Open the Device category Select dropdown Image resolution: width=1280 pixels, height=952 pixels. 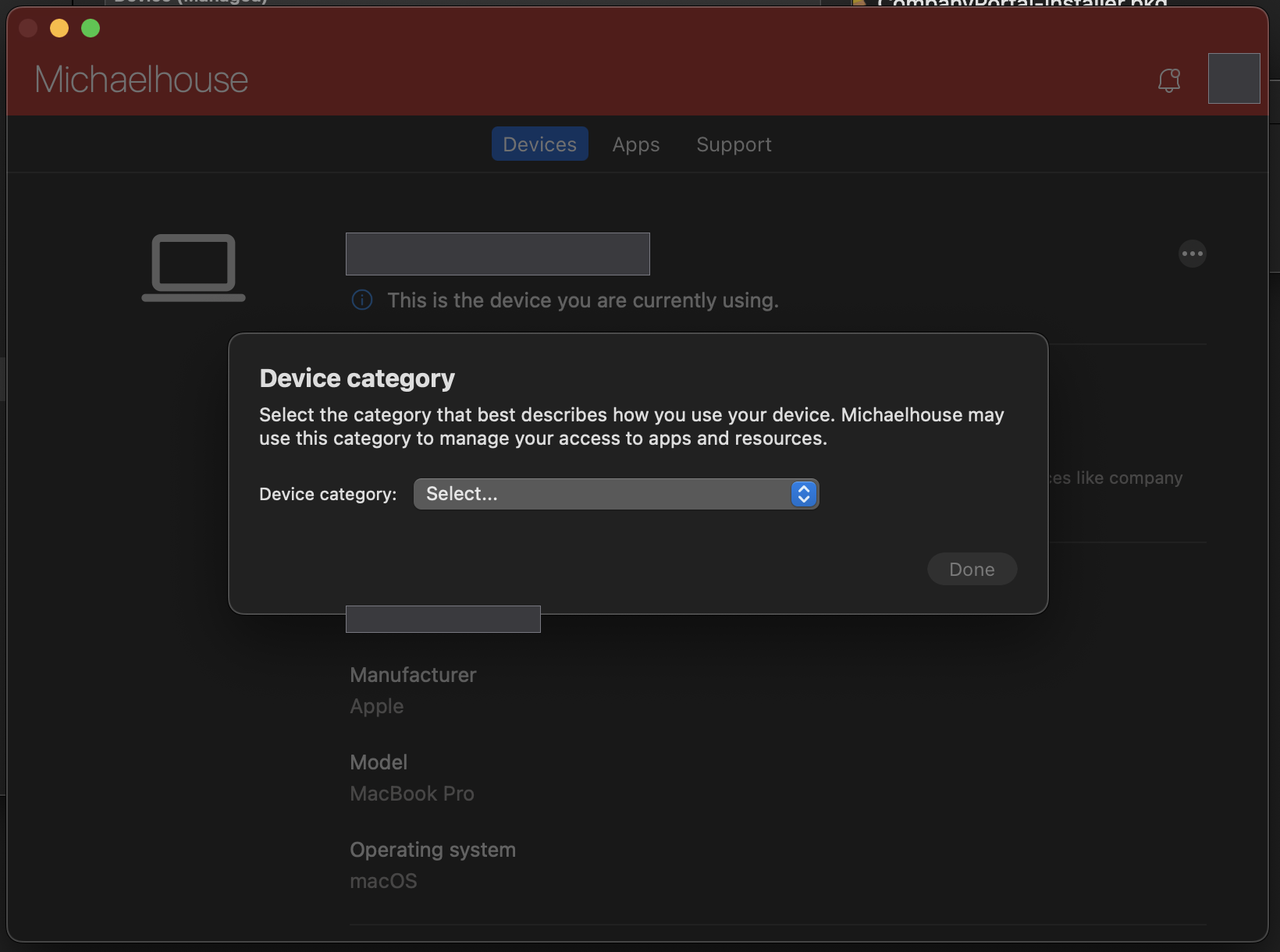point(616,494)
